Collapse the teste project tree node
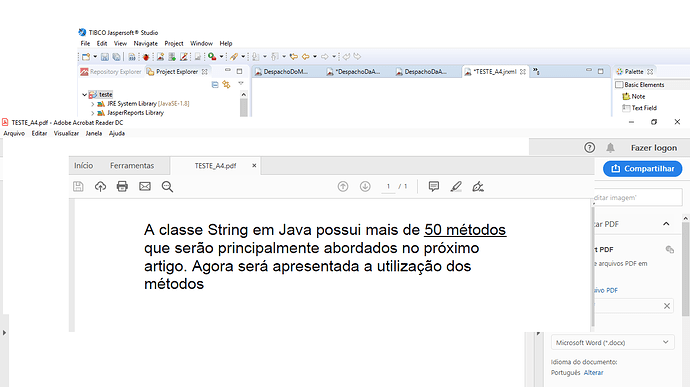Image resolution: width=690 pixels, height=387 pixels. click(x=84, y=95)
